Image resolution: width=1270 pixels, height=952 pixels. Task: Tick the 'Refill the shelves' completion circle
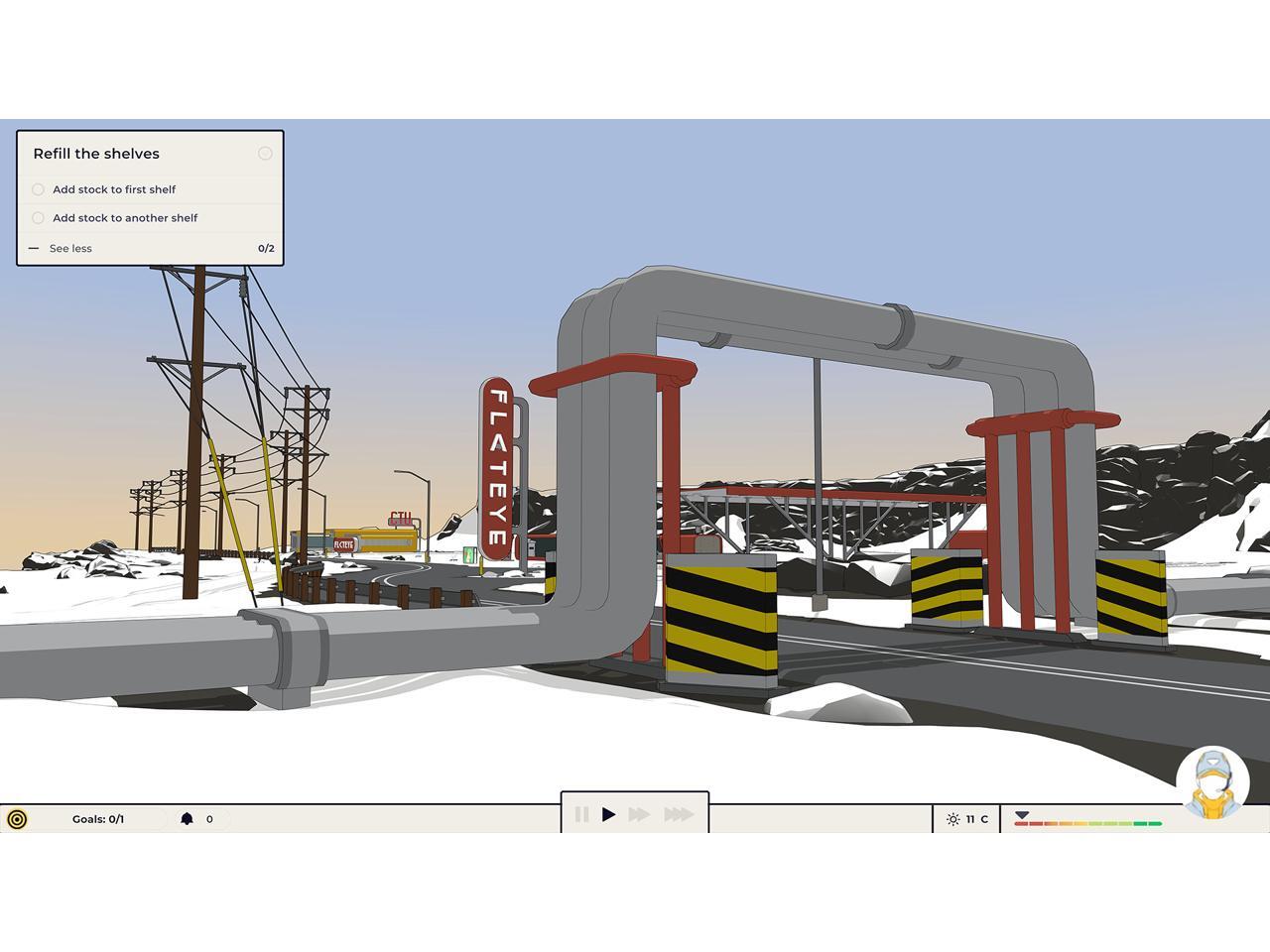coord(265,153)
